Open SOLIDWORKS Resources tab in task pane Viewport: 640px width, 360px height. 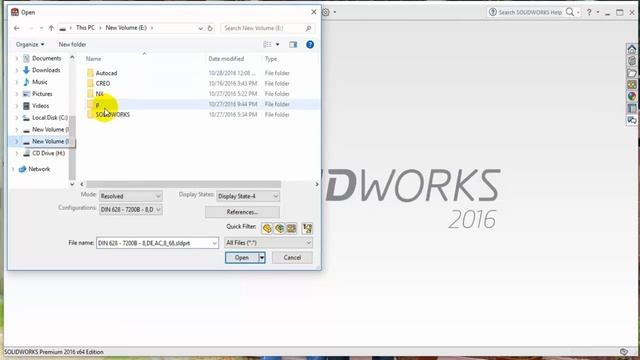pyautogui.click(x=632, y=49)
